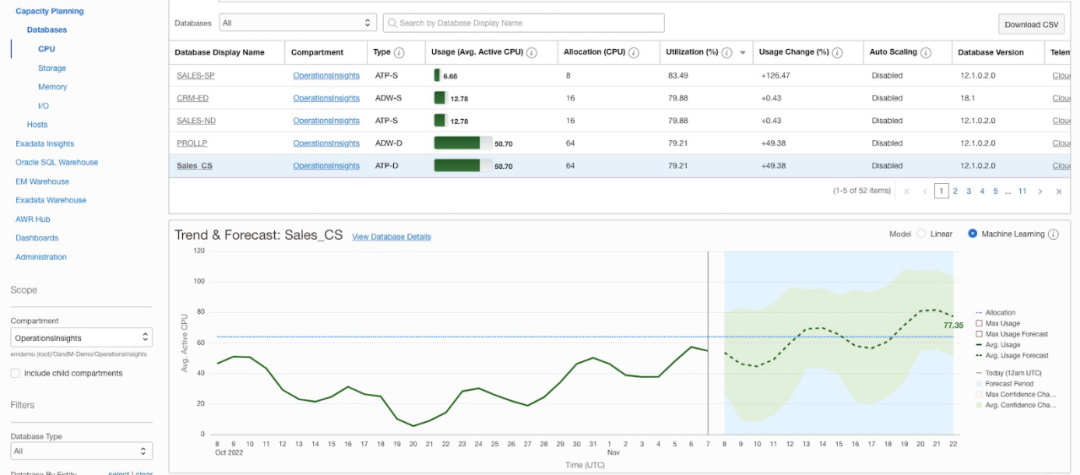The height and width of the screenshot is (475, 1080).
Task: Select the Machine Learning model option
Action: 972,234
